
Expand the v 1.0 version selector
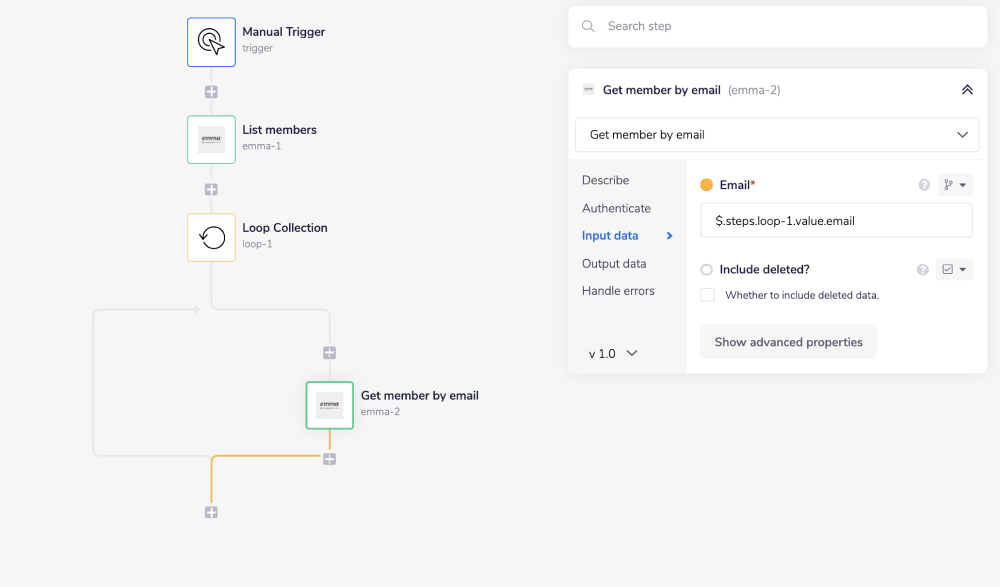[613, 353]
